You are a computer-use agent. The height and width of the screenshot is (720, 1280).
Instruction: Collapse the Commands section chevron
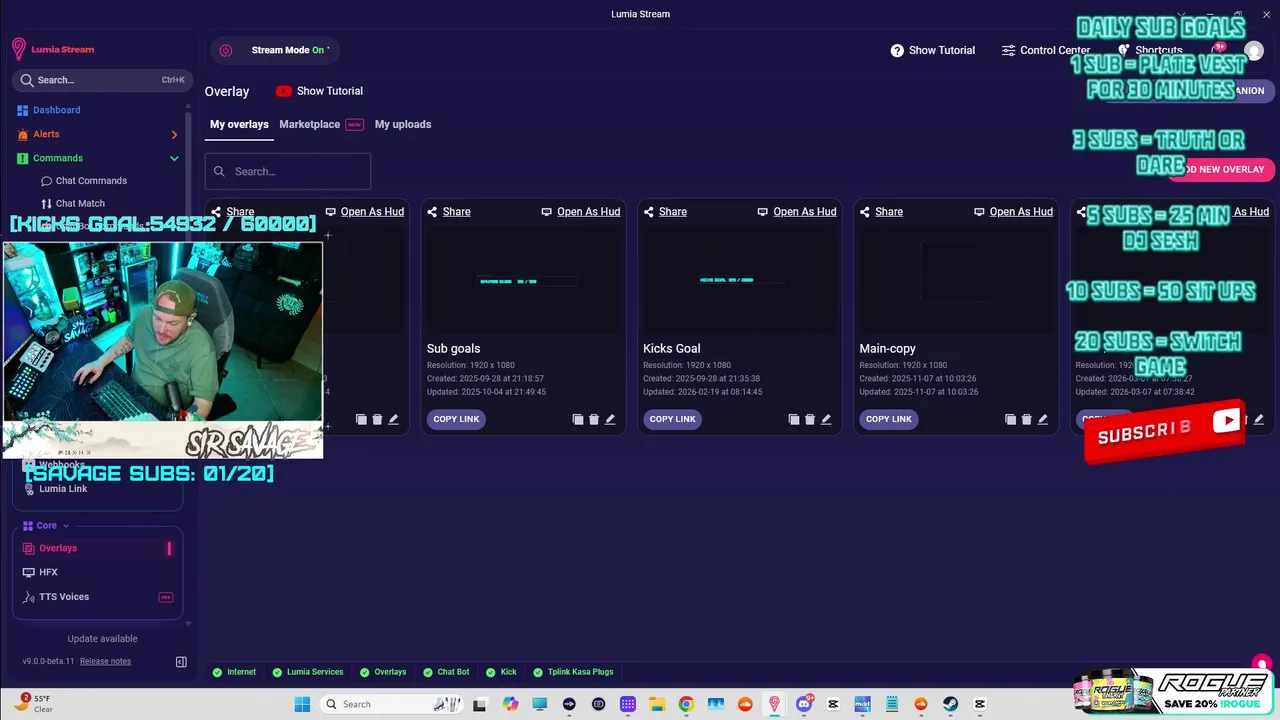tap(174, 158)
